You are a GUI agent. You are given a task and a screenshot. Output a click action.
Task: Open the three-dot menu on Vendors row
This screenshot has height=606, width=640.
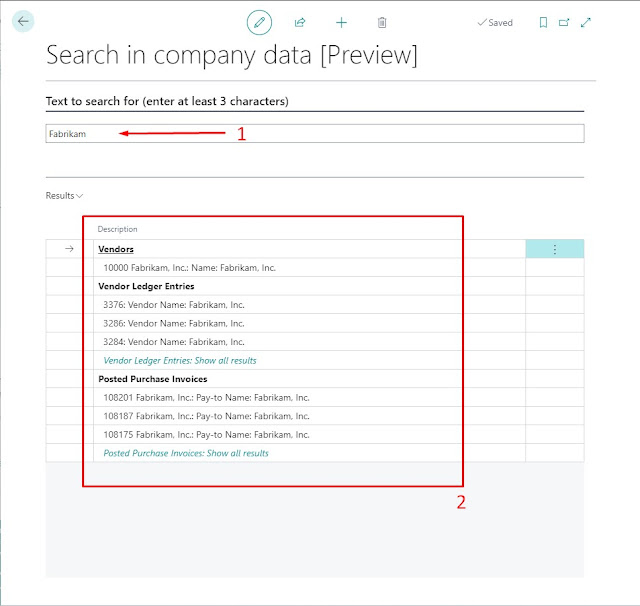(x=555, y=249)
